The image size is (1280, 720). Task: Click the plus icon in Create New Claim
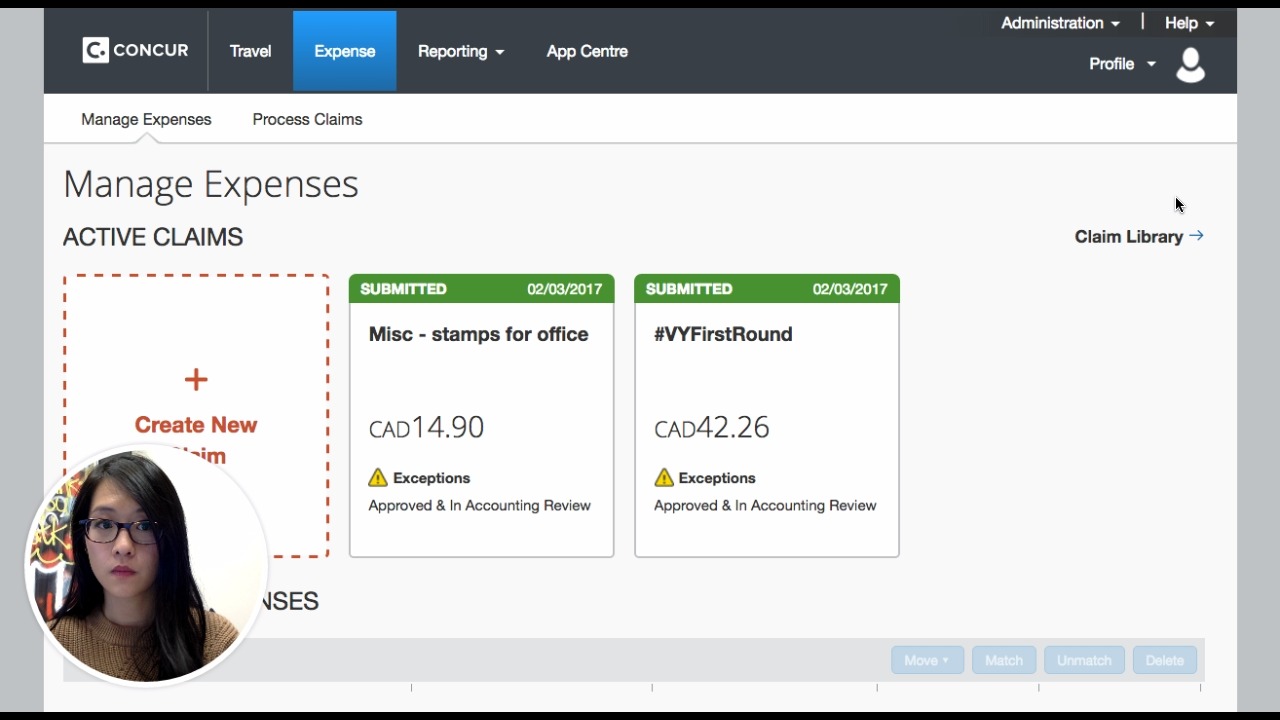click(196, 379)
